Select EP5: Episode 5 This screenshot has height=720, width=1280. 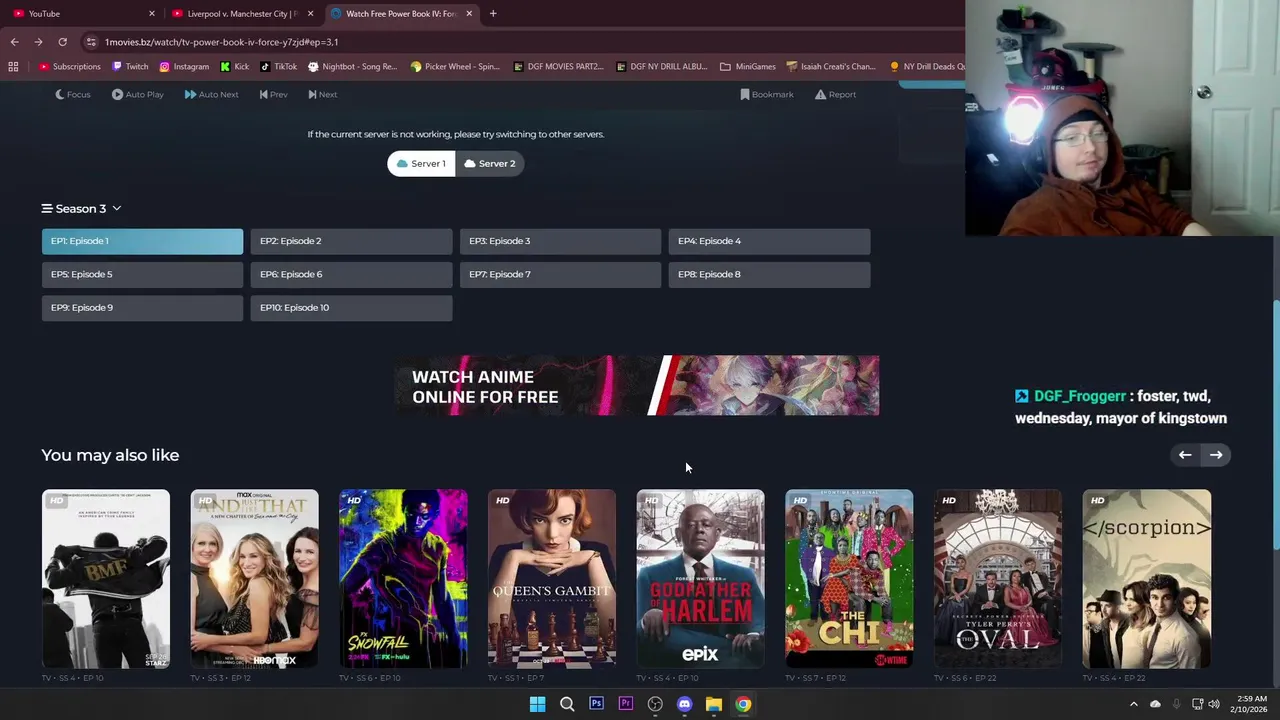142,274
